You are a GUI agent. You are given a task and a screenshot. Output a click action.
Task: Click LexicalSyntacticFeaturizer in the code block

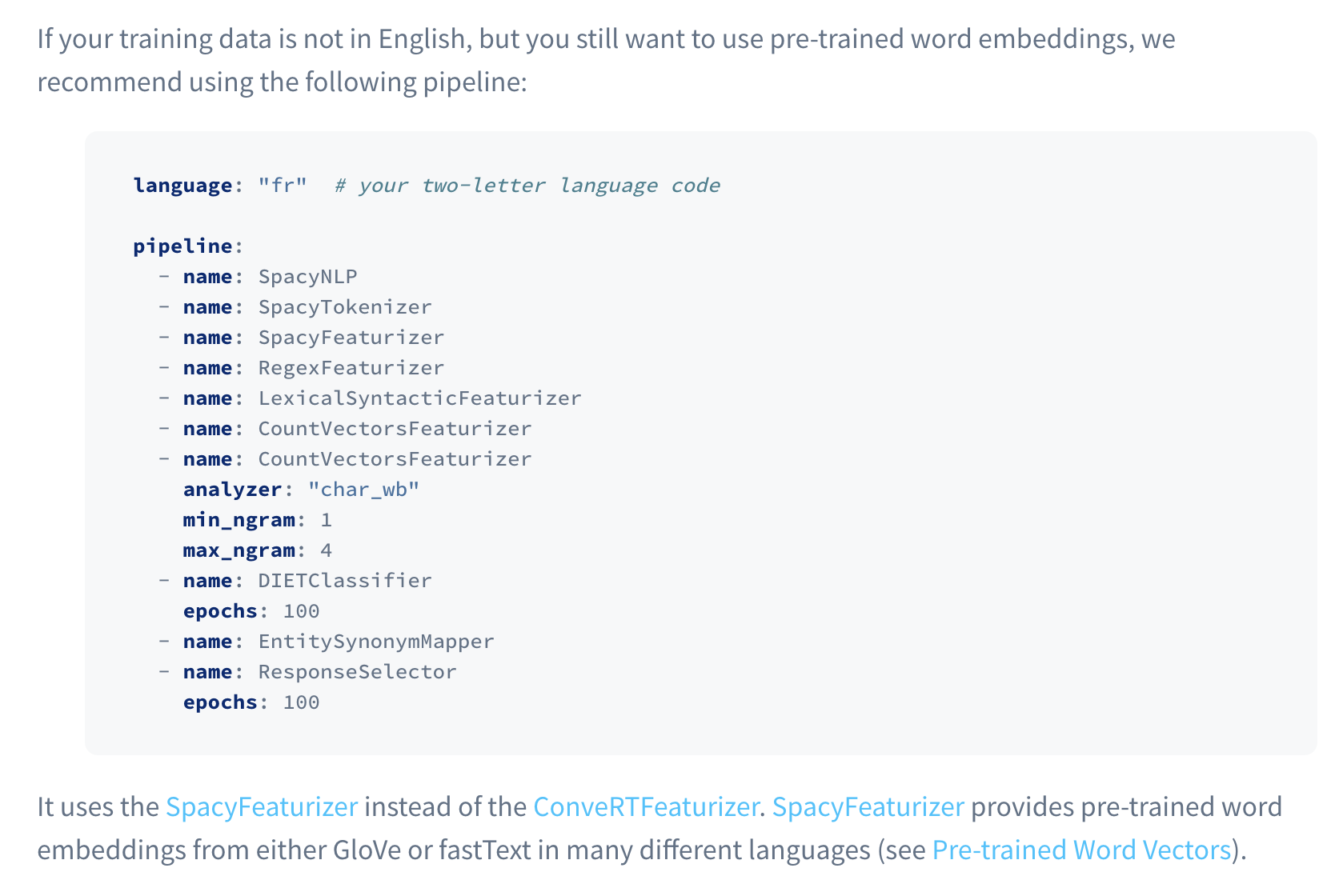tap(419, 398)
